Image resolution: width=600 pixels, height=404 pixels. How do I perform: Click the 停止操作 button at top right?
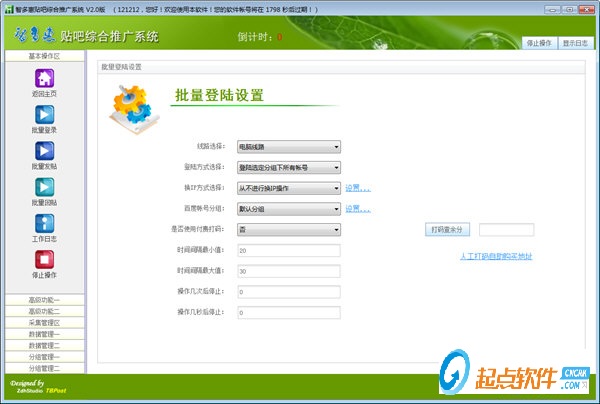[539, 43]
